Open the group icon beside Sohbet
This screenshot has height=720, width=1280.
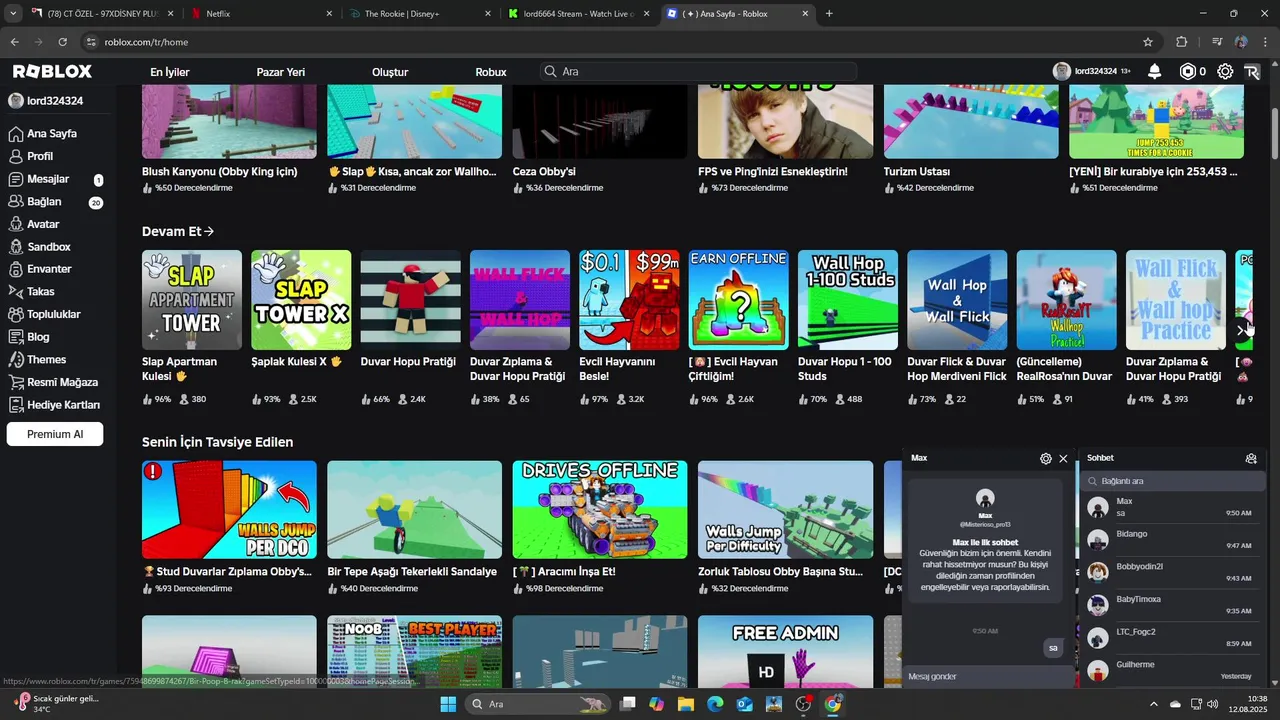pos(1251,459)
